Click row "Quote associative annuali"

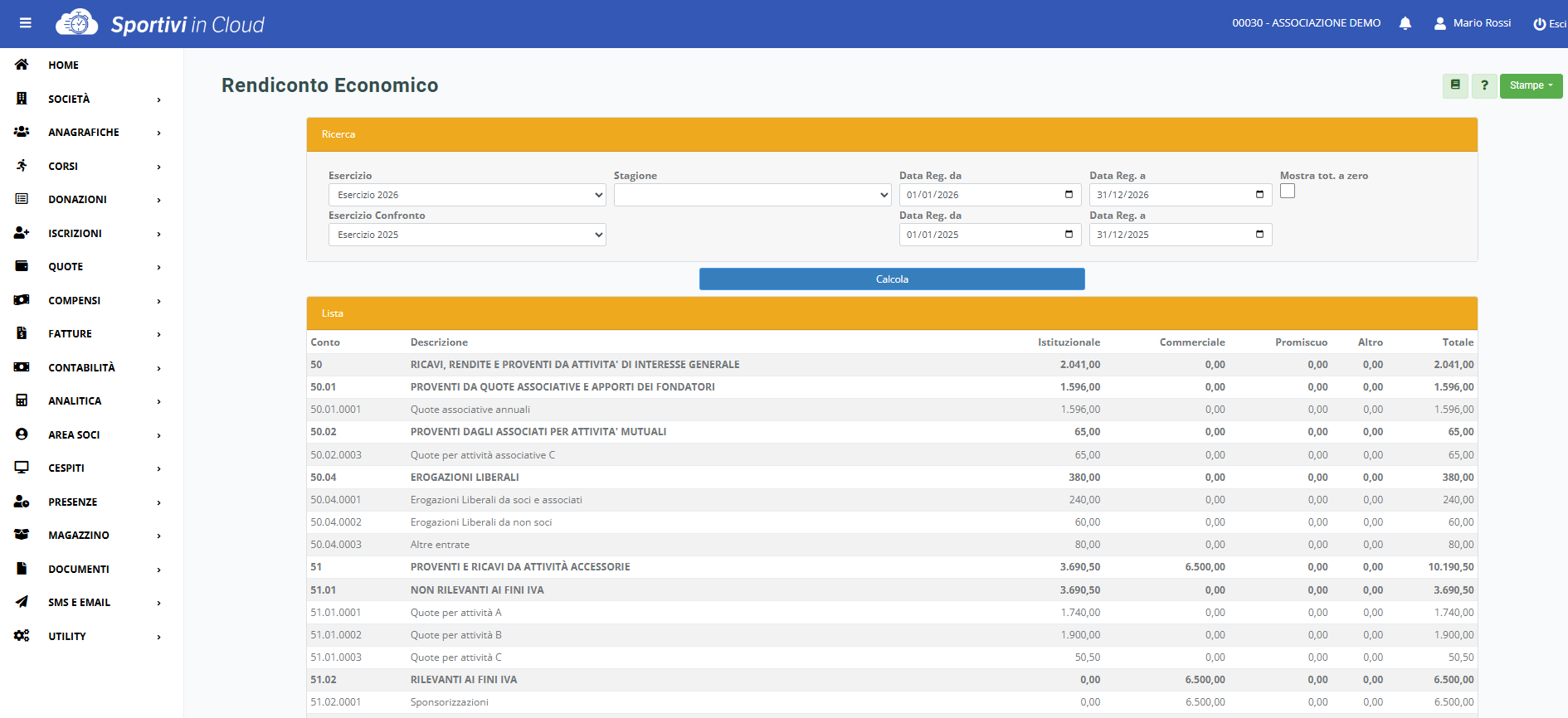(x=892, y=410)
